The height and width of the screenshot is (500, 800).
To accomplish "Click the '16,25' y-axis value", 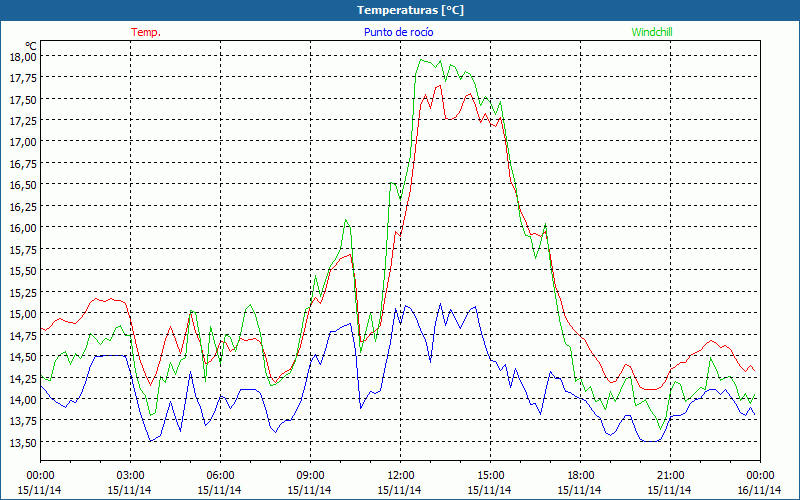I will coord(23,206).
